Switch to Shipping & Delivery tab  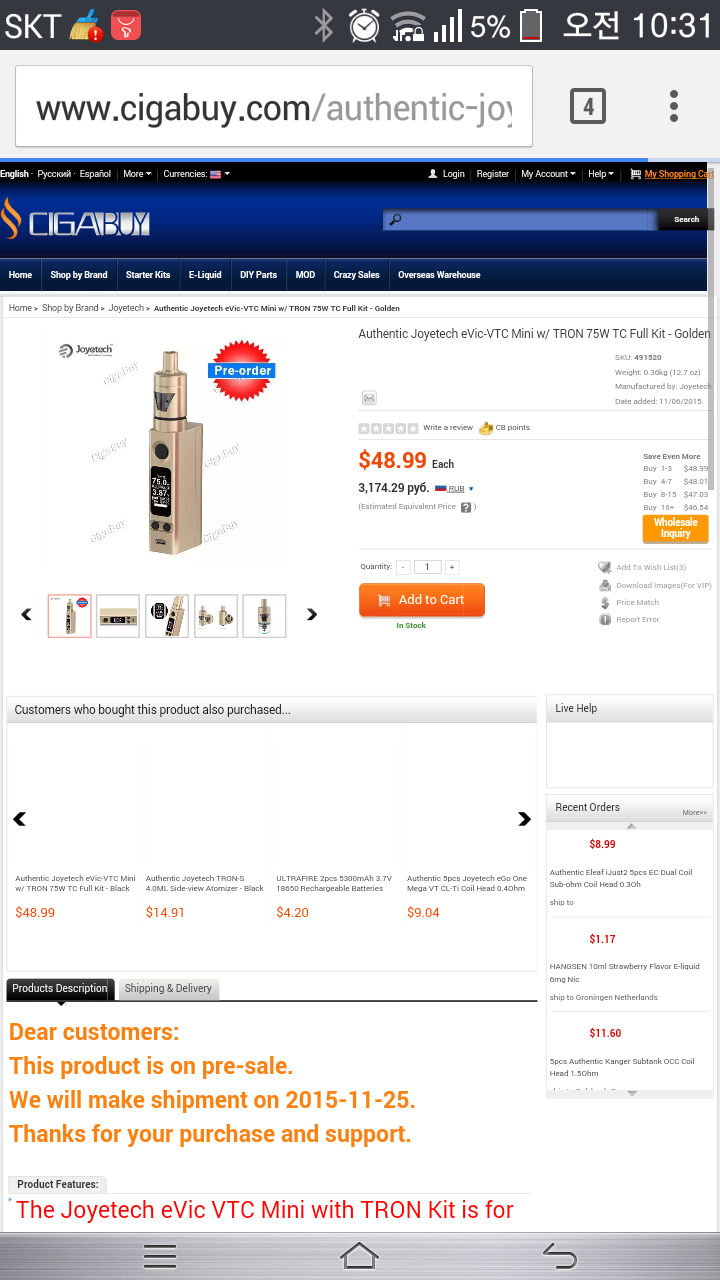[168, 988]
